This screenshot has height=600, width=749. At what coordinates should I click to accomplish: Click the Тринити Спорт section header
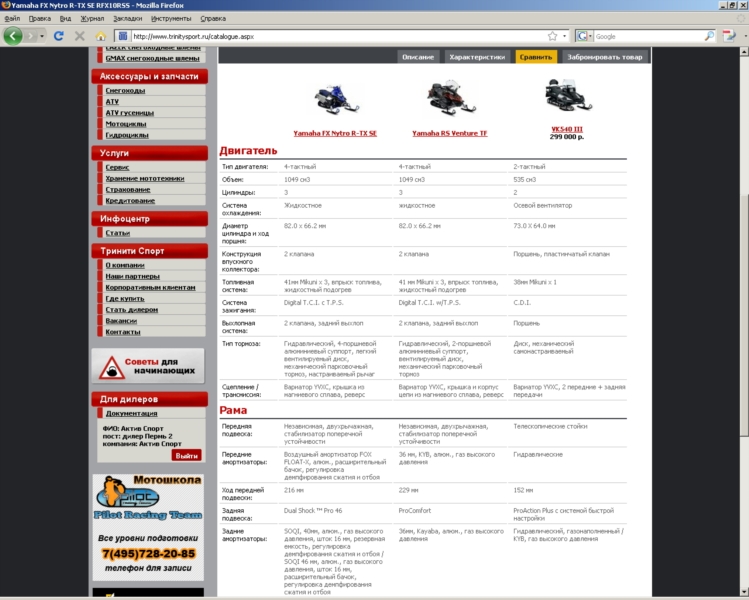(150, 251)
